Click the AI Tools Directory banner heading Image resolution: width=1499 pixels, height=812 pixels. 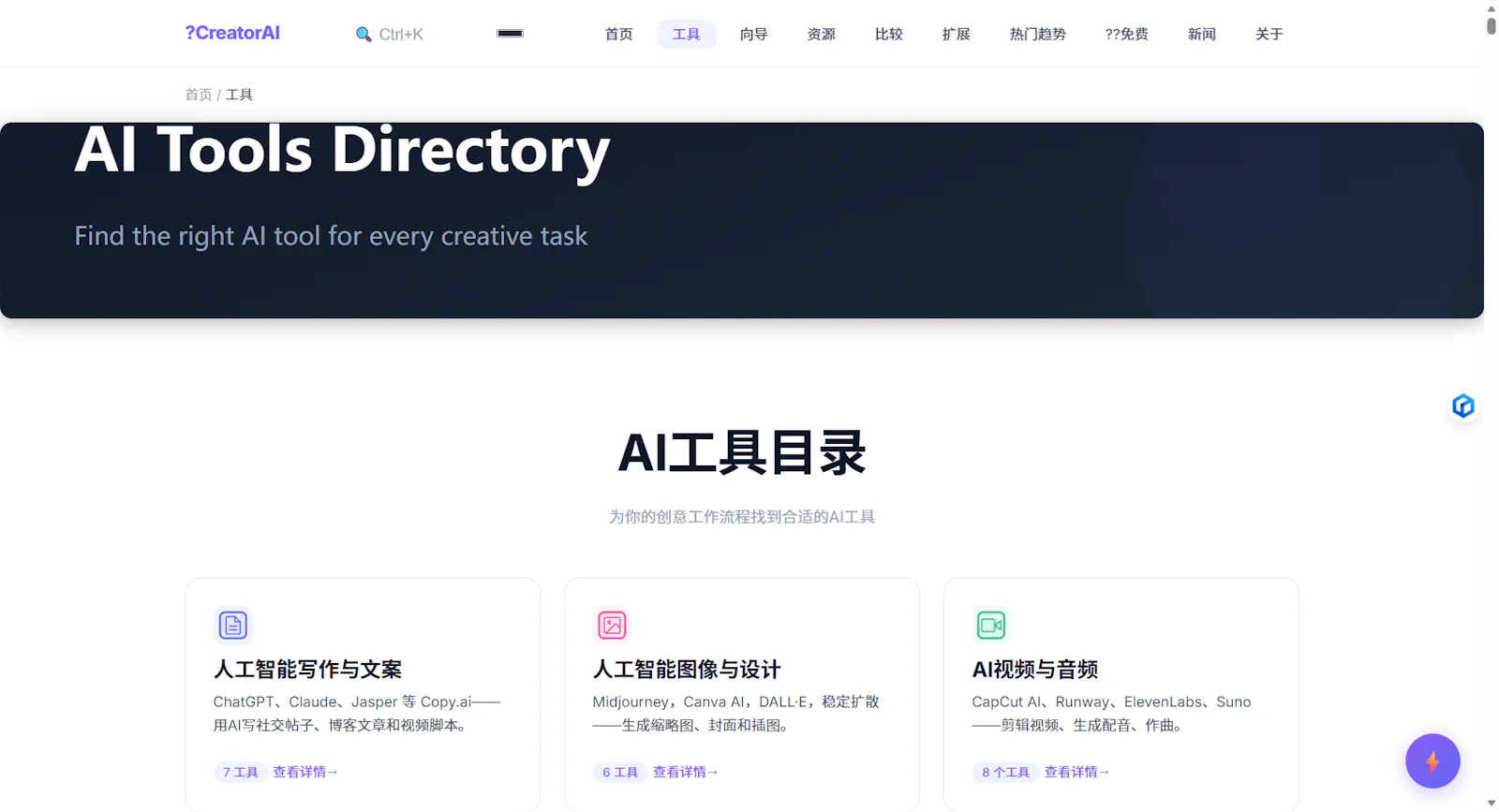click(x=342, y=152)
